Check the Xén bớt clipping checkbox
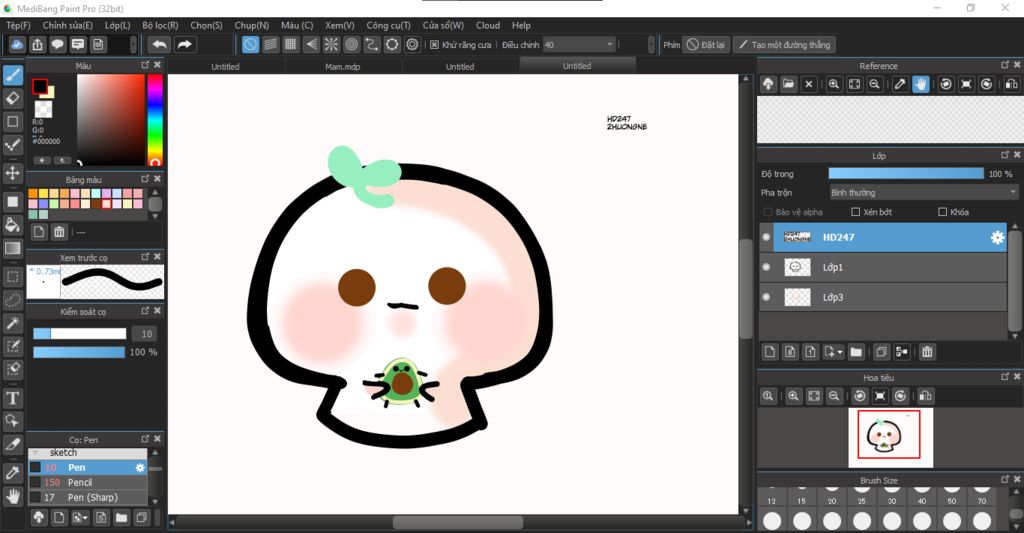1024x533 pixels. click(x=856, y=212)
